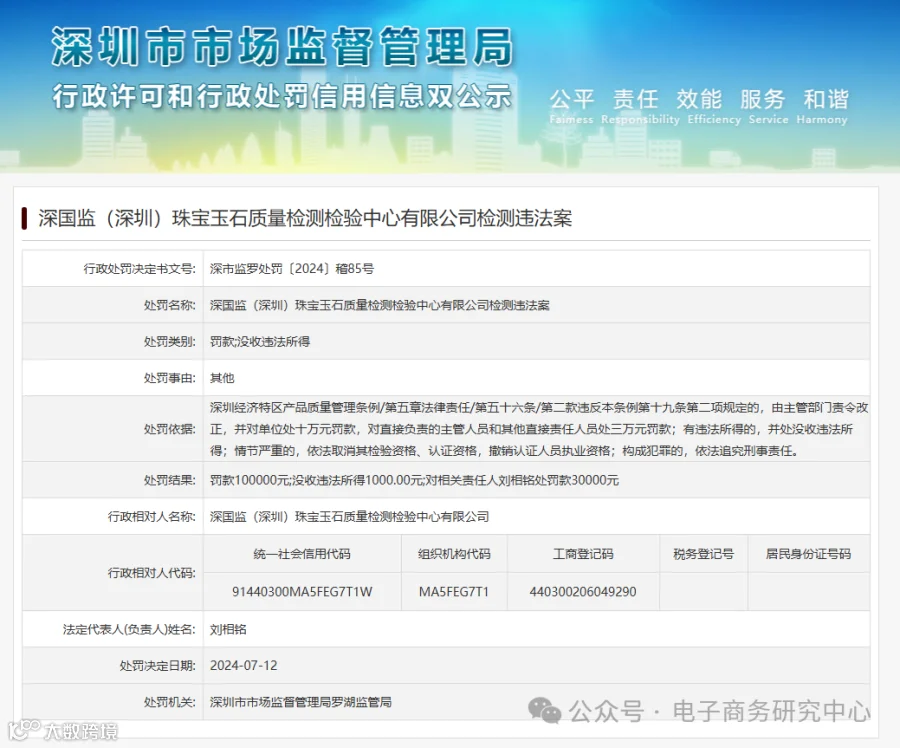Click the 行政处罚决定书文号 row label
The height and width of the screenshot is (748, 900).
click(x=139, y=269)
